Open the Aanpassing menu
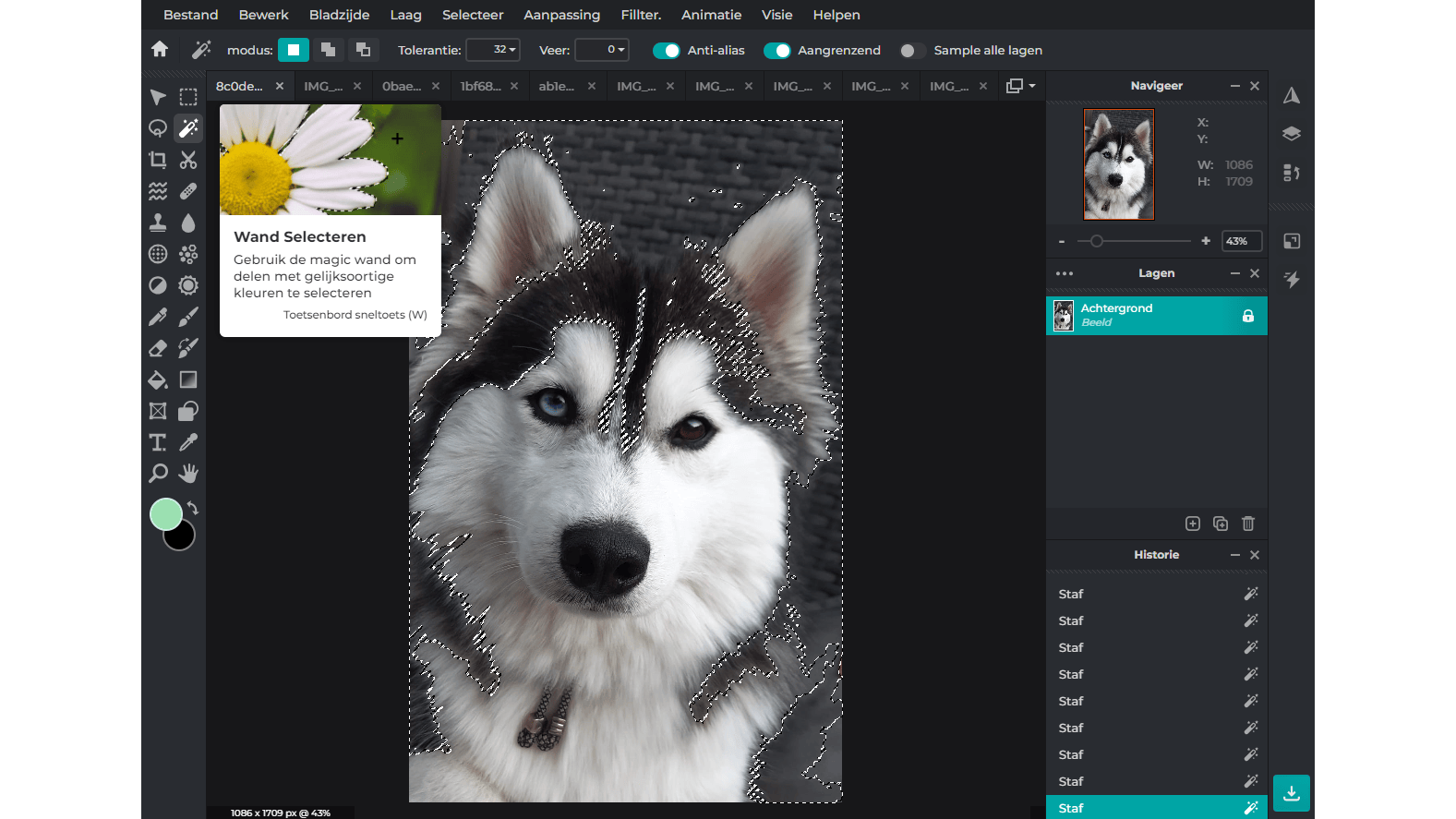Image resolution: width=1456 pixels, height=819 pixels. pos(561,15)
